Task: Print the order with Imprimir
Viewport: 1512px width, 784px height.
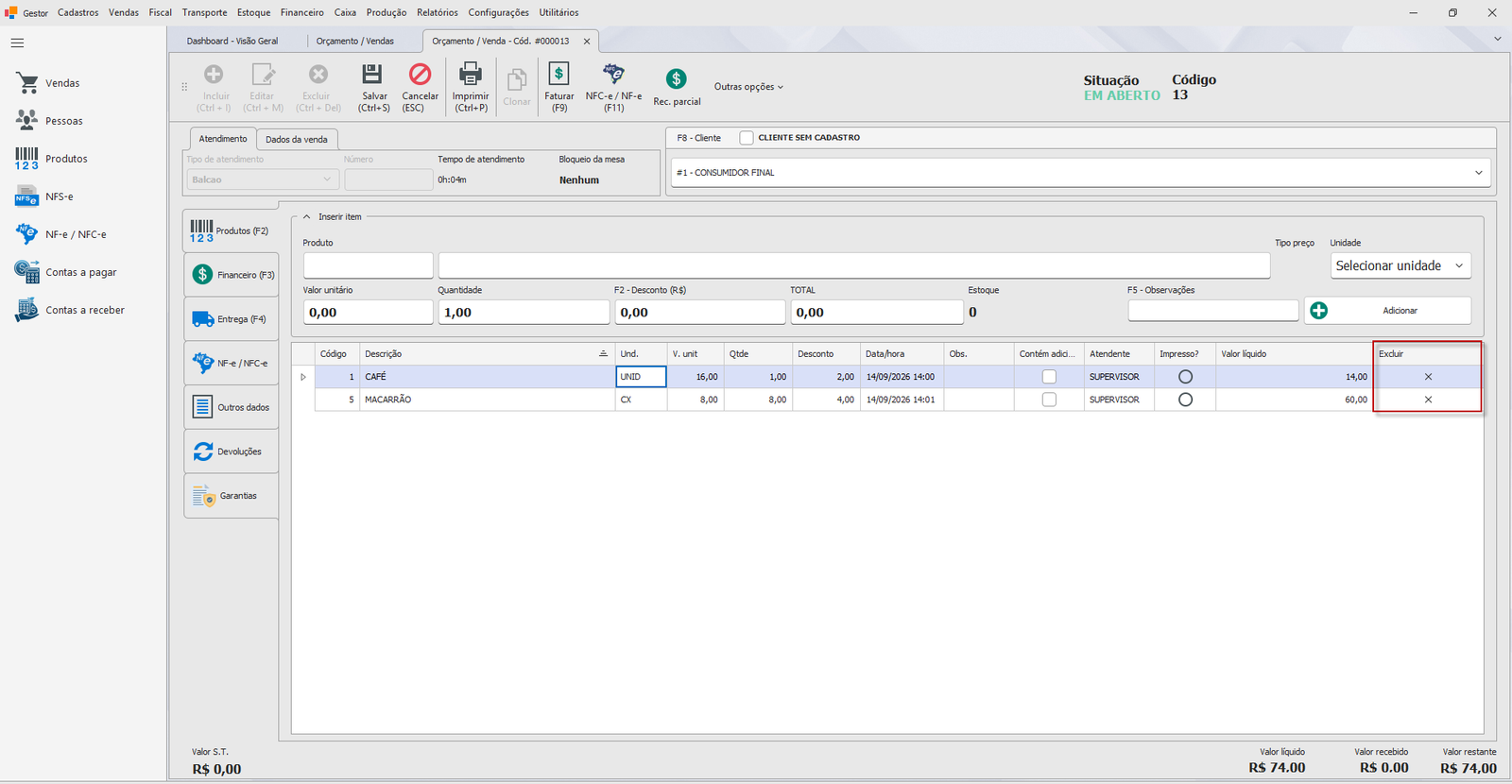Action: pyautogui.click(x=471, y=88)
